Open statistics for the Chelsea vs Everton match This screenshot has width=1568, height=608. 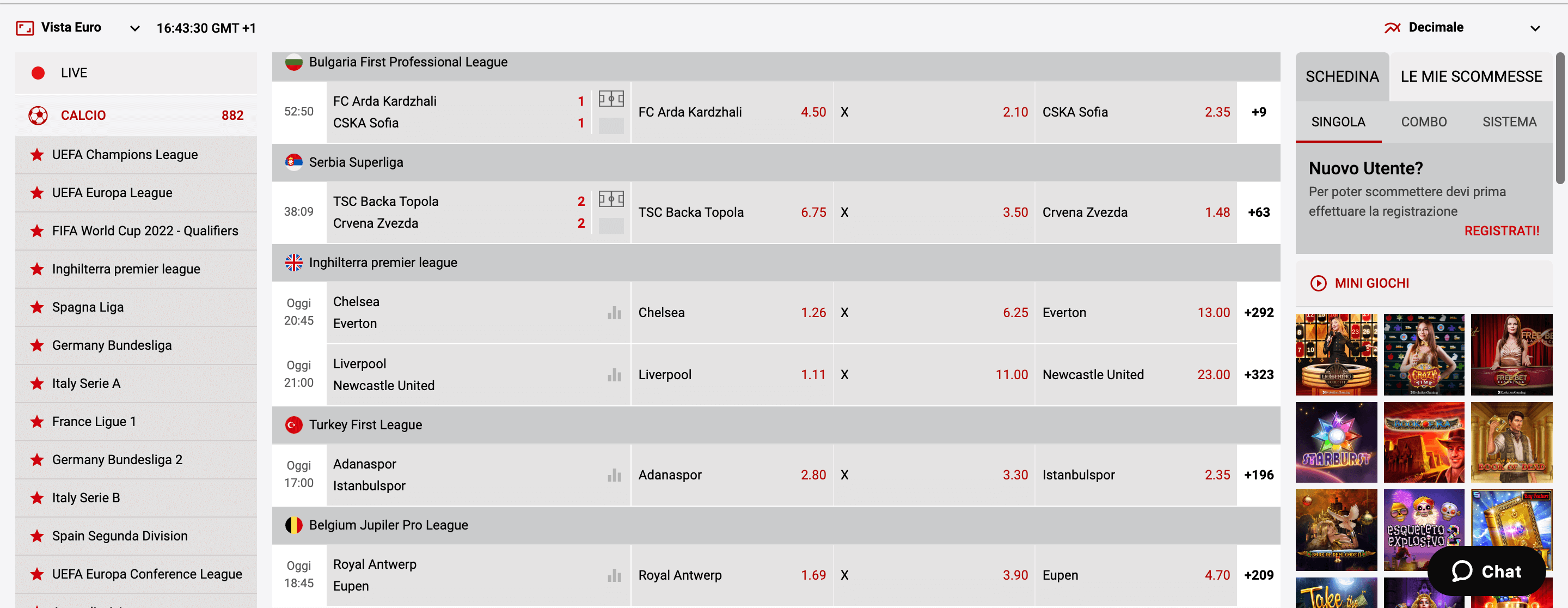(614, 312)
